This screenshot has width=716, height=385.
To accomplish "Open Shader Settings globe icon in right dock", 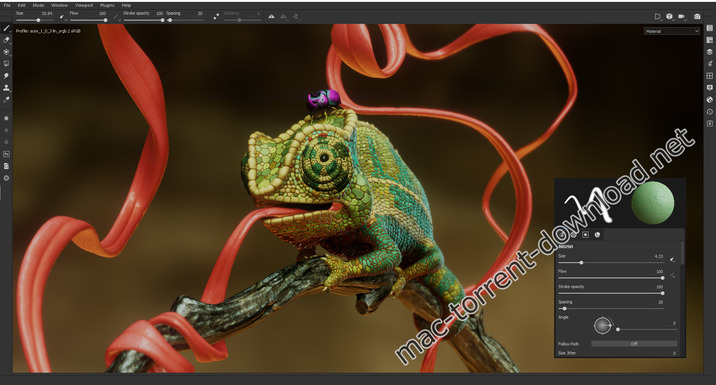I will pos(710,100).
